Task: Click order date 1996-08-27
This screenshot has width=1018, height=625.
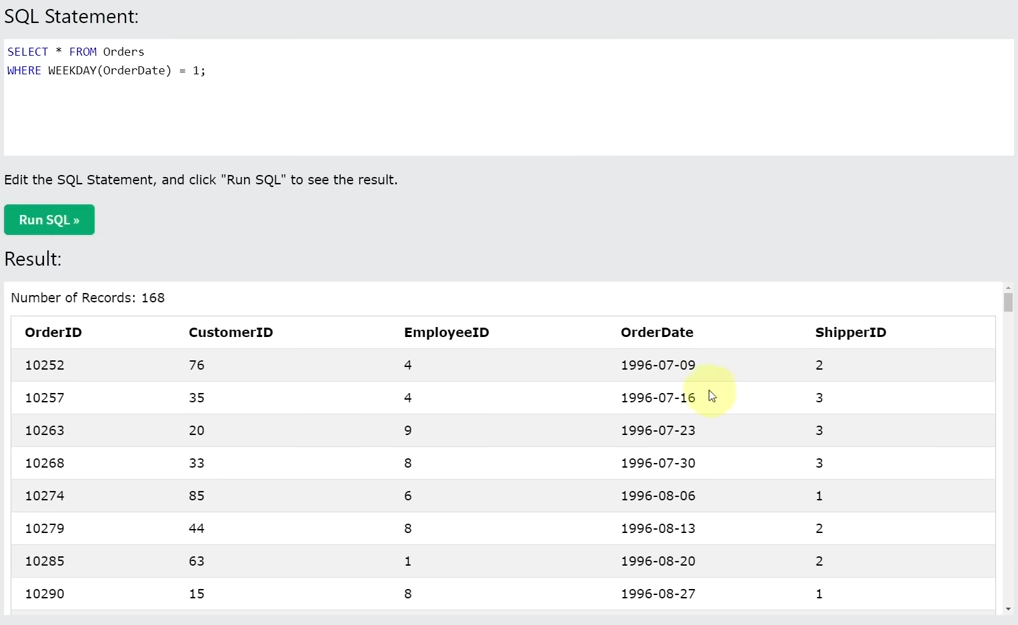Action: pos(658,594)
